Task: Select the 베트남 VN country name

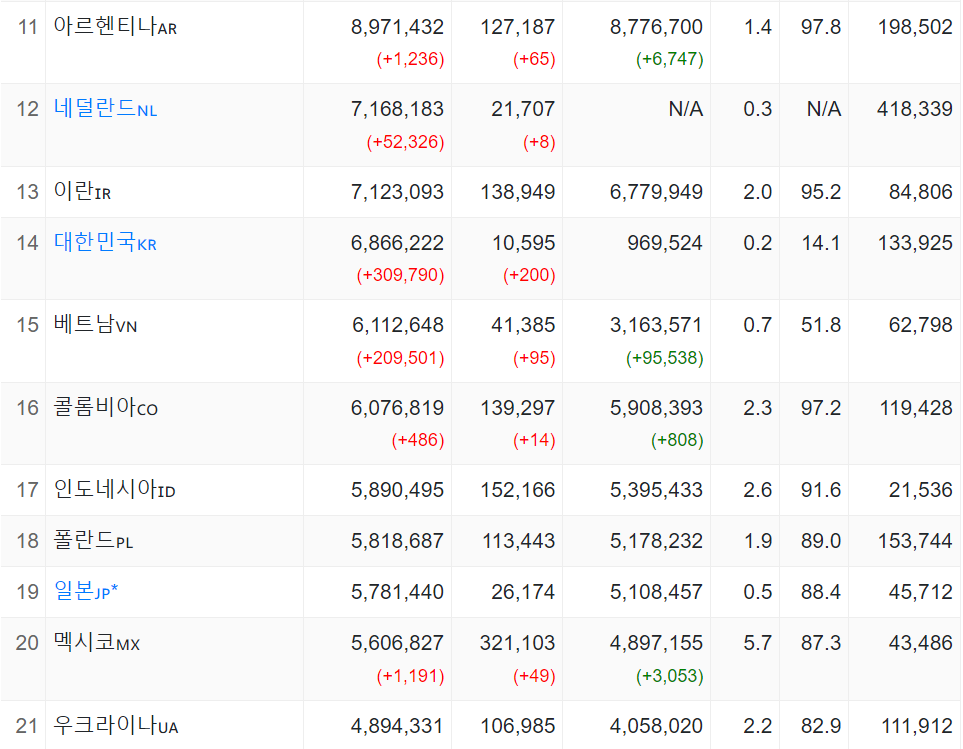Action: [95, 325]
